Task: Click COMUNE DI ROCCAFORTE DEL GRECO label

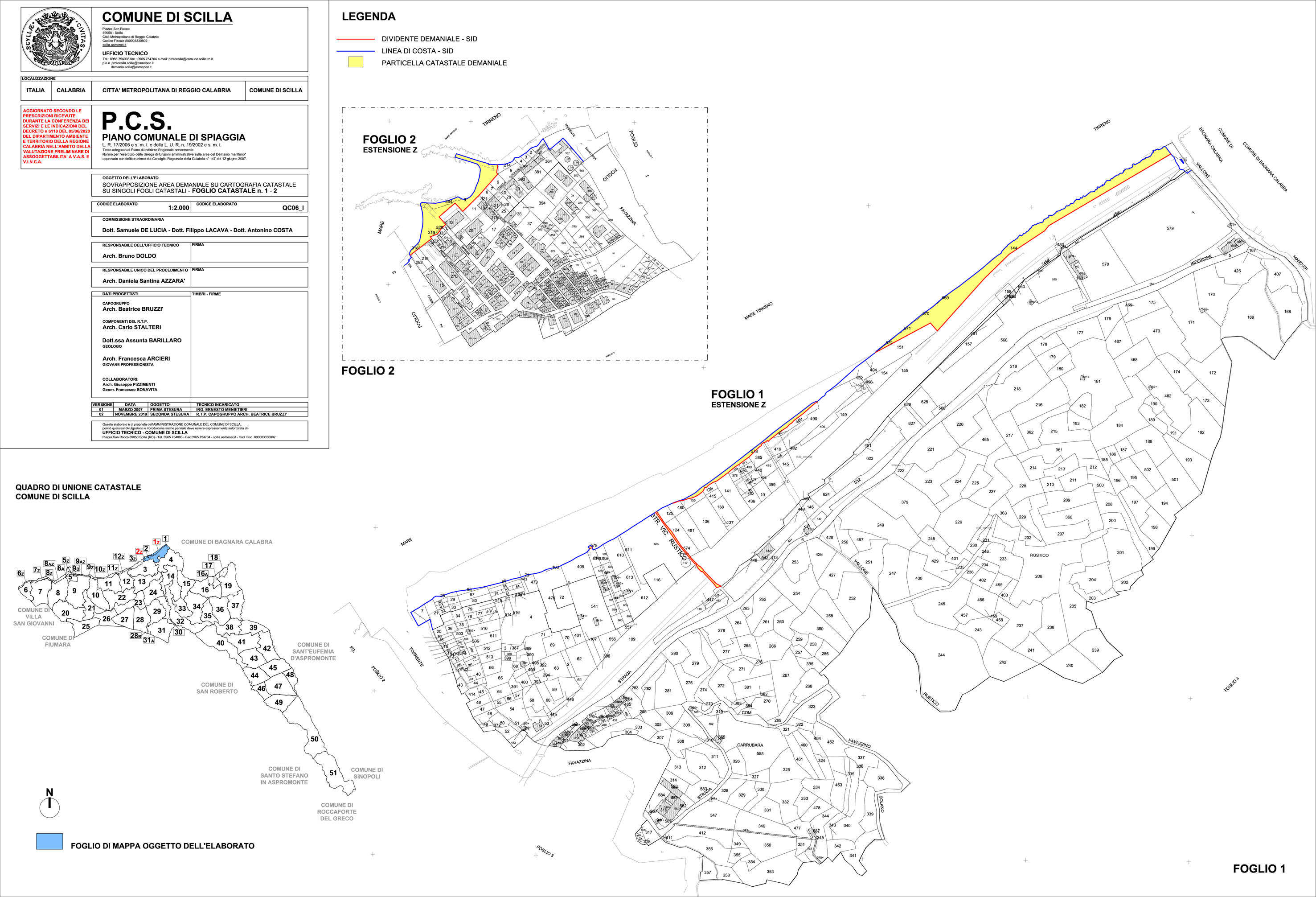Action: click(337, 811)
